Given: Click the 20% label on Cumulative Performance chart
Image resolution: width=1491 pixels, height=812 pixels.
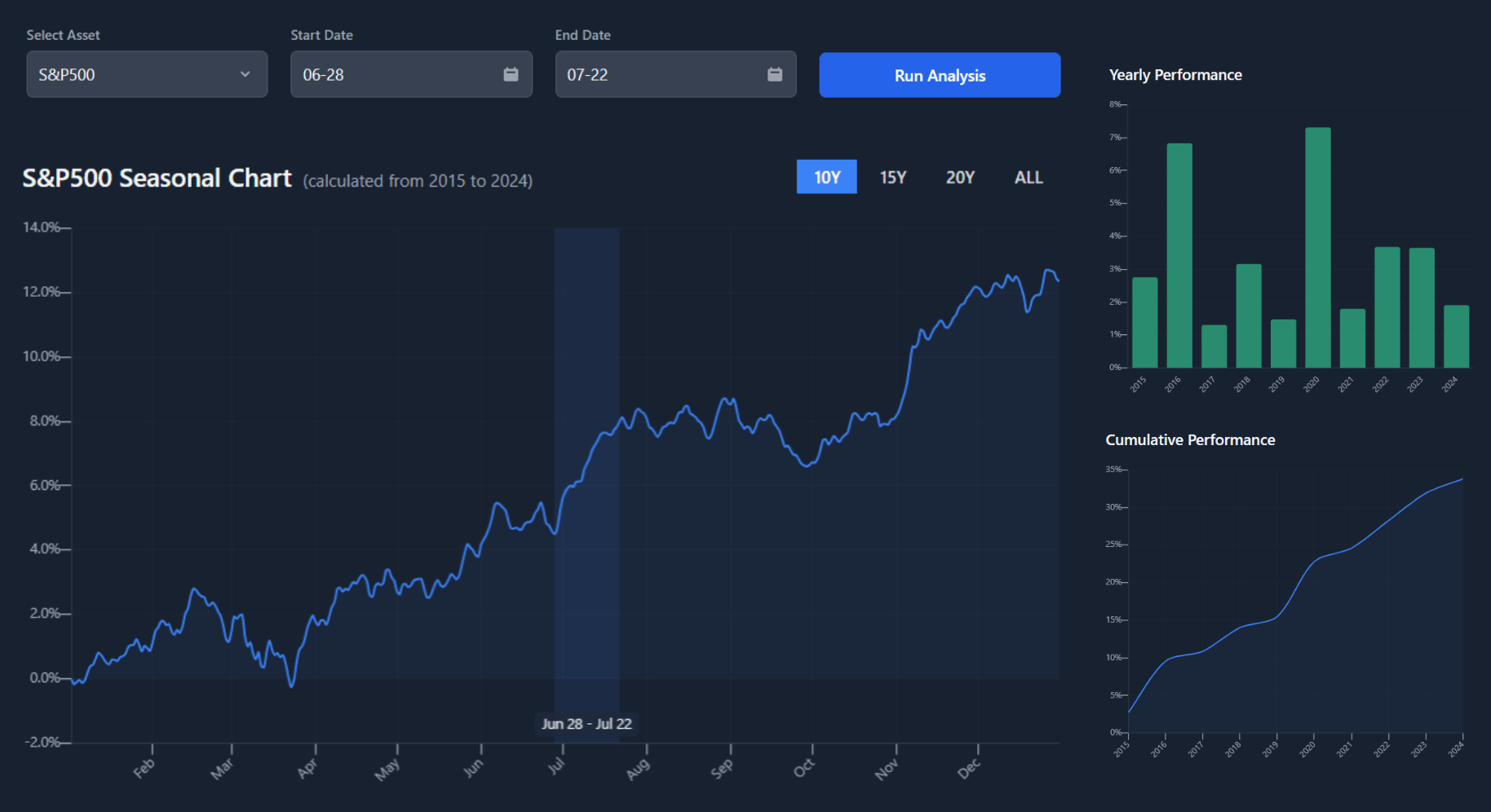Looking at the screenshot, I should click(1113, 582).
